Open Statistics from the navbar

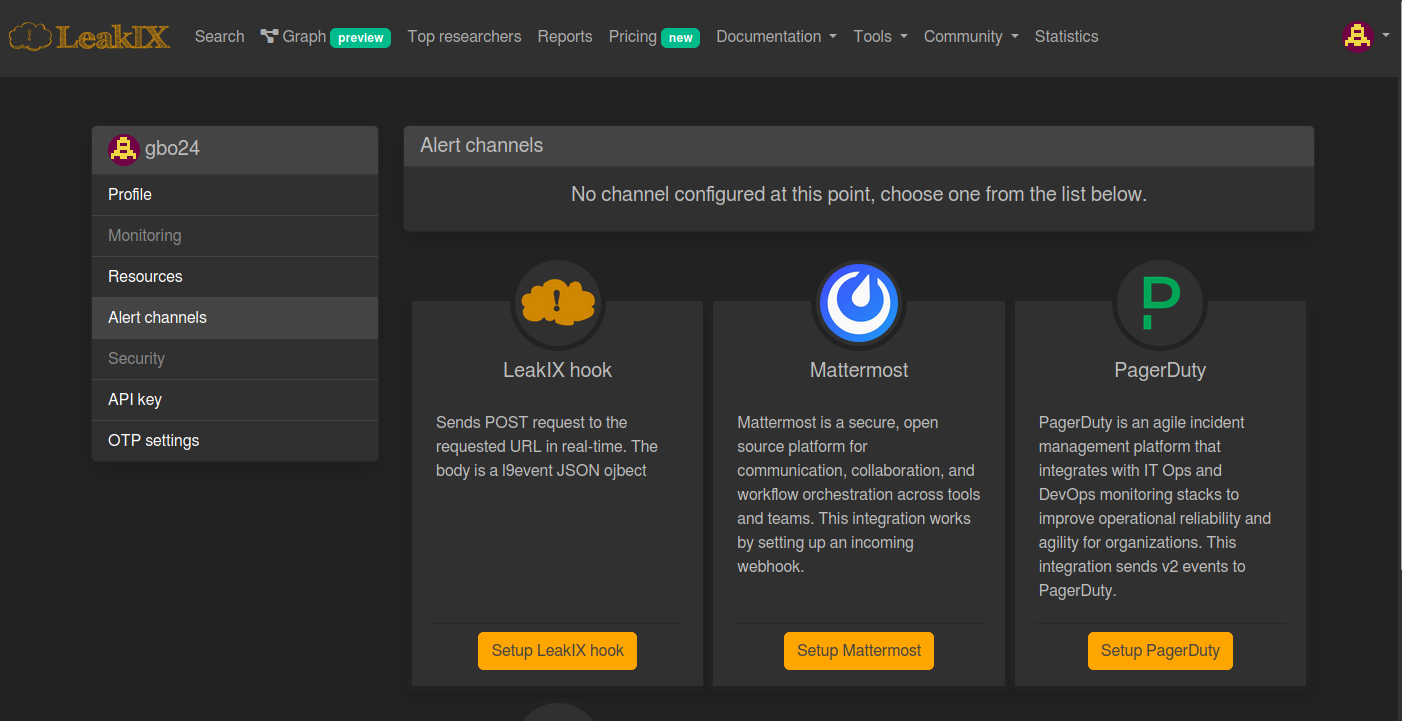tap(1066, 36)
